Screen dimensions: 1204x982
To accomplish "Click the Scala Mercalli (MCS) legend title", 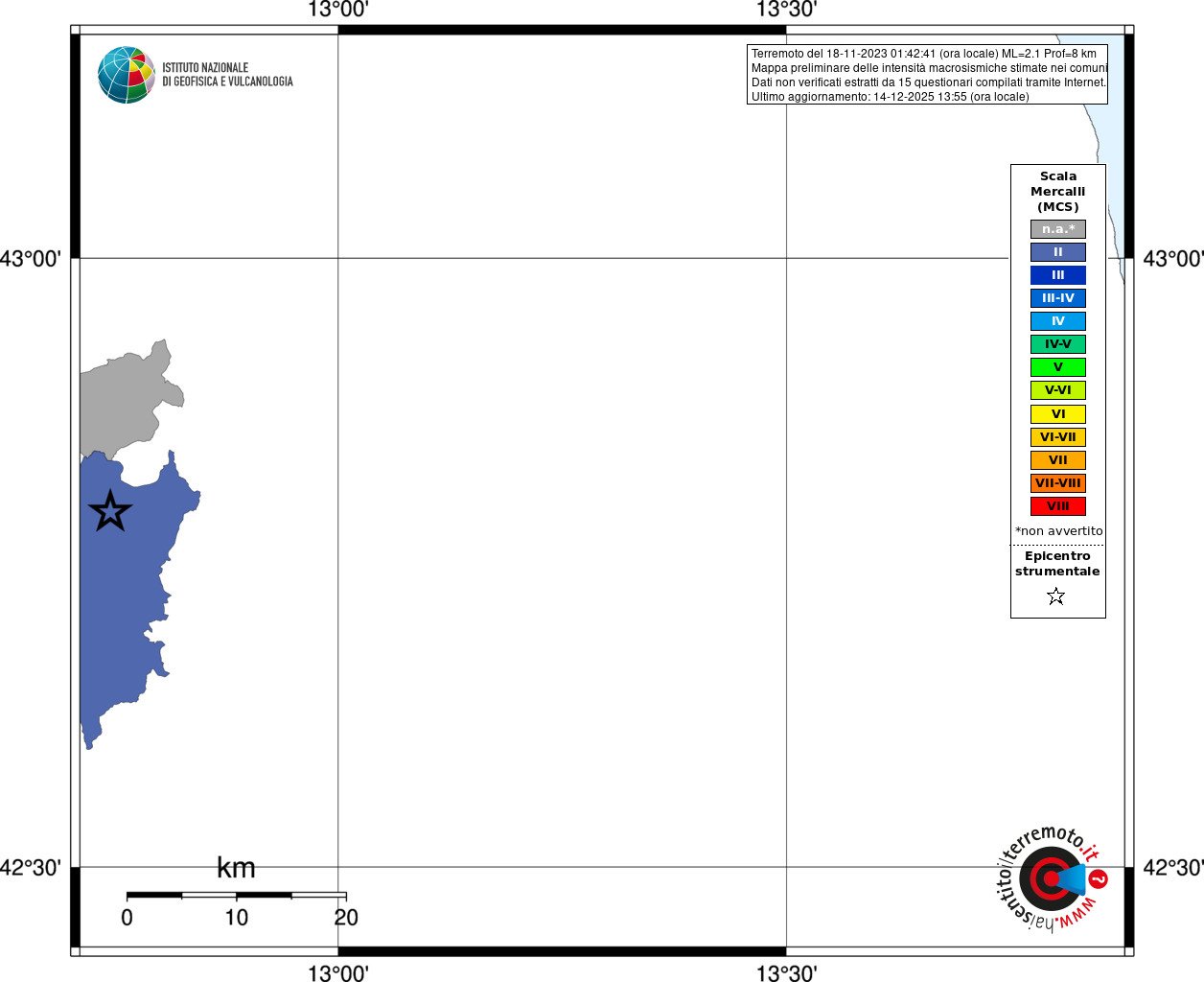I will pos(1058,192).
